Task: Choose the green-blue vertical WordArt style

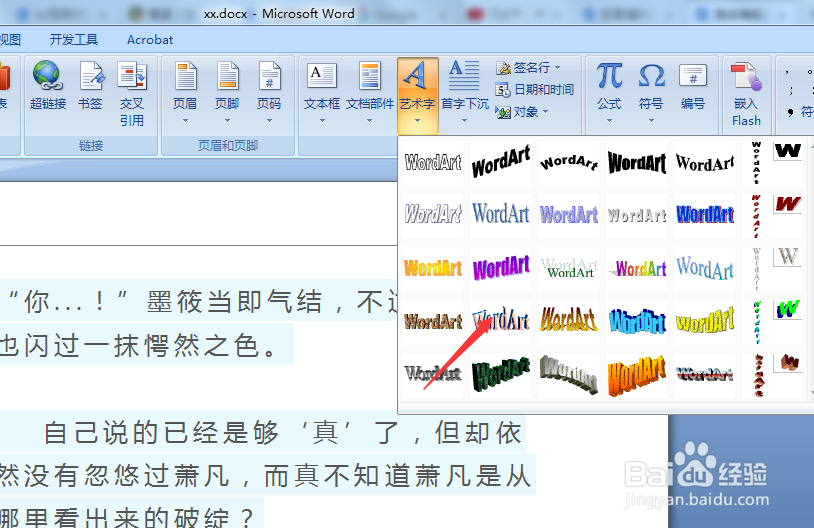Action: click(x=756, y=322)
